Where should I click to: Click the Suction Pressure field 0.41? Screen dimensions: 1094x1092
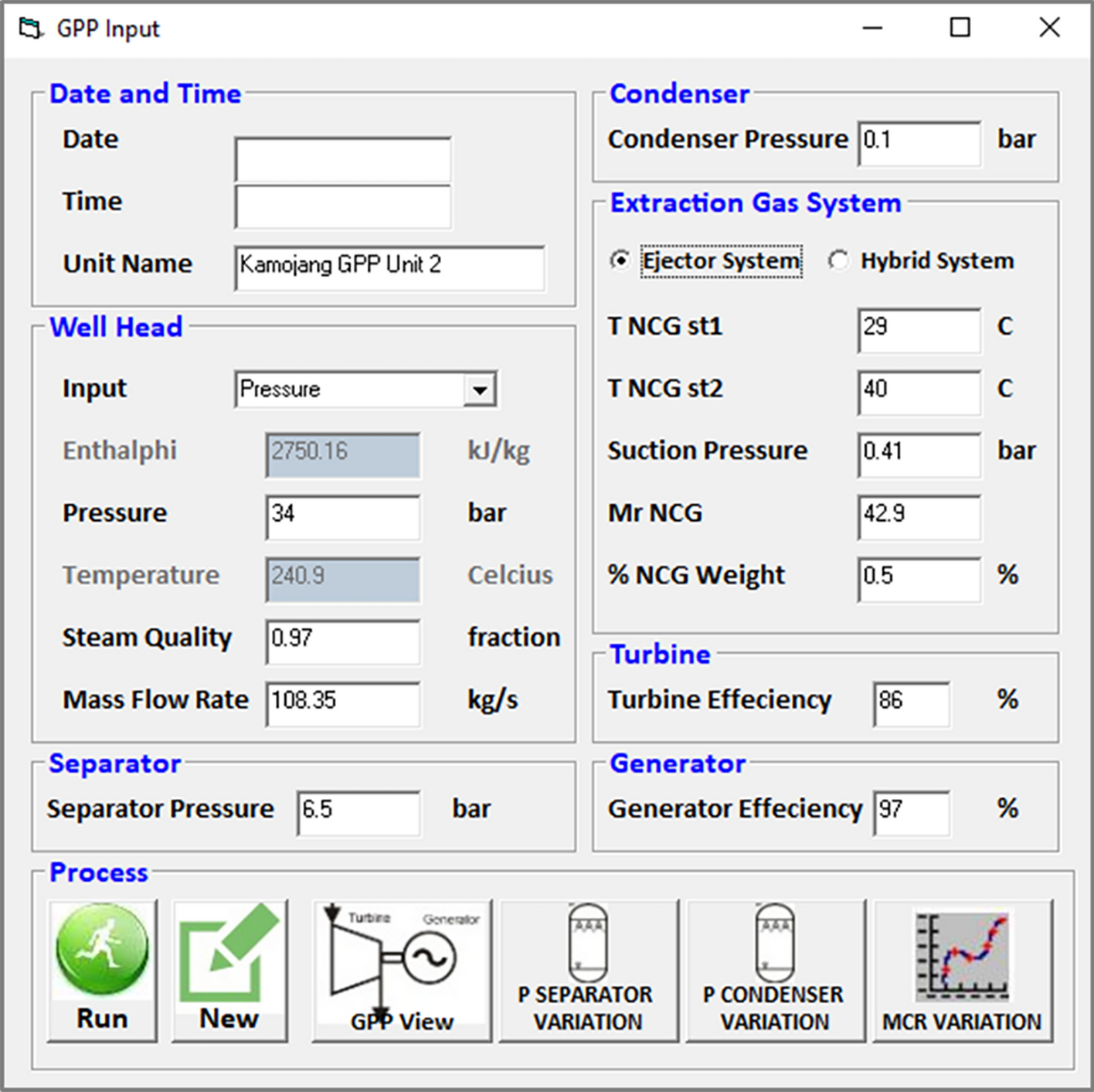point(920,455)
